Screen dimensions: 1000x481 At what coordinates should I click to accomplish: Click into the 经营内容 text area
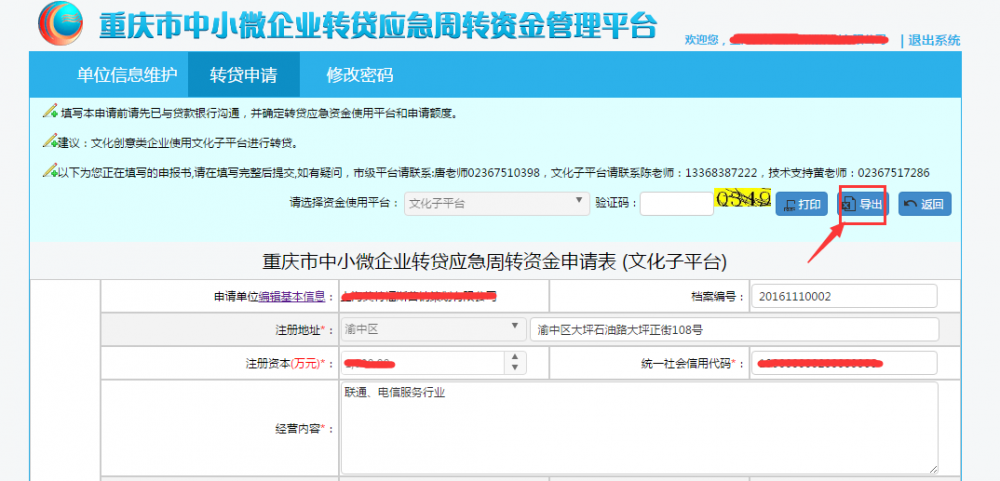pyautogui.click(x=638, y=427)
